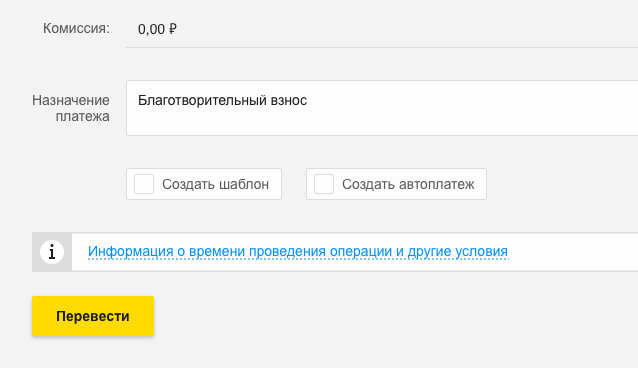Tick the Создать автоплатеж checkbox square
This screenshot has height=368, width=638.
click(x=324, y=184)
